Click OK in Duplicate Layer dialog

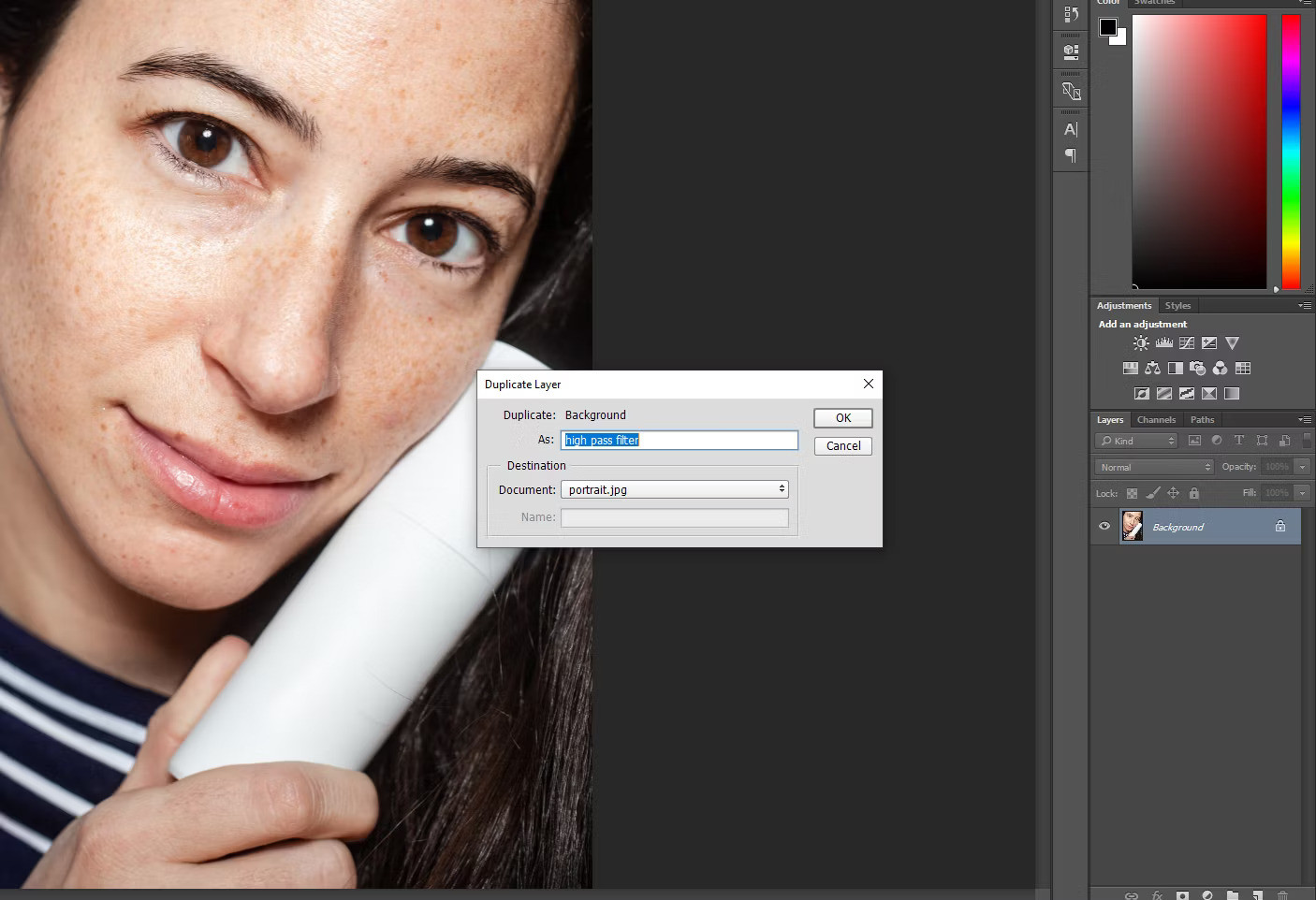[842, 418]
